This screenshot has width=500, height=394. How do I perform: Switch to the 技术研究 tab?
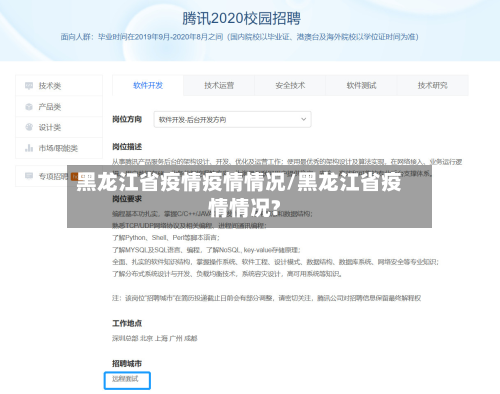coord(433,86)
